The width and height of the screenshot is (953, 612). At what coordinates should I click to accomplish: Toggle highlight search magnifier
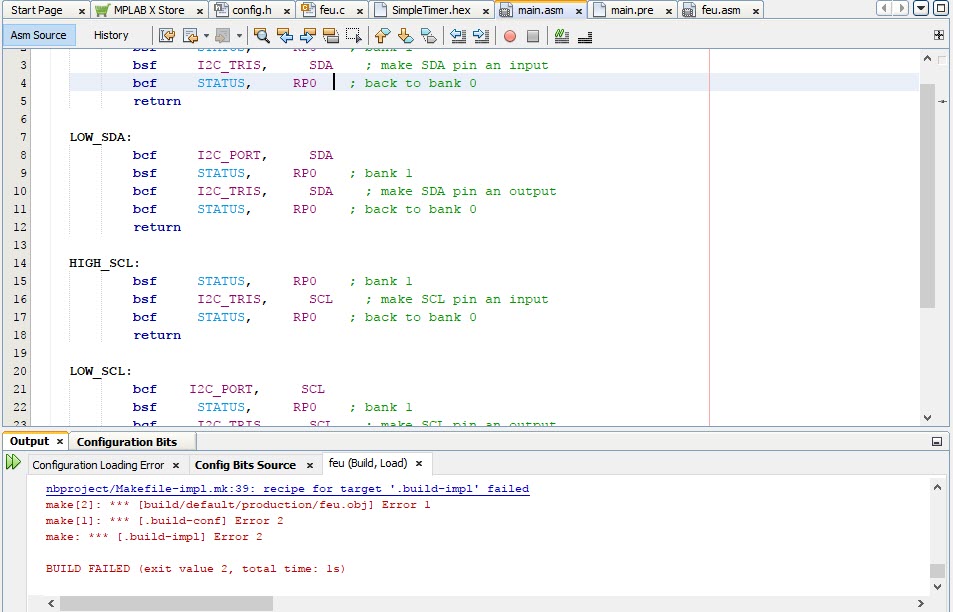[262, 33]
